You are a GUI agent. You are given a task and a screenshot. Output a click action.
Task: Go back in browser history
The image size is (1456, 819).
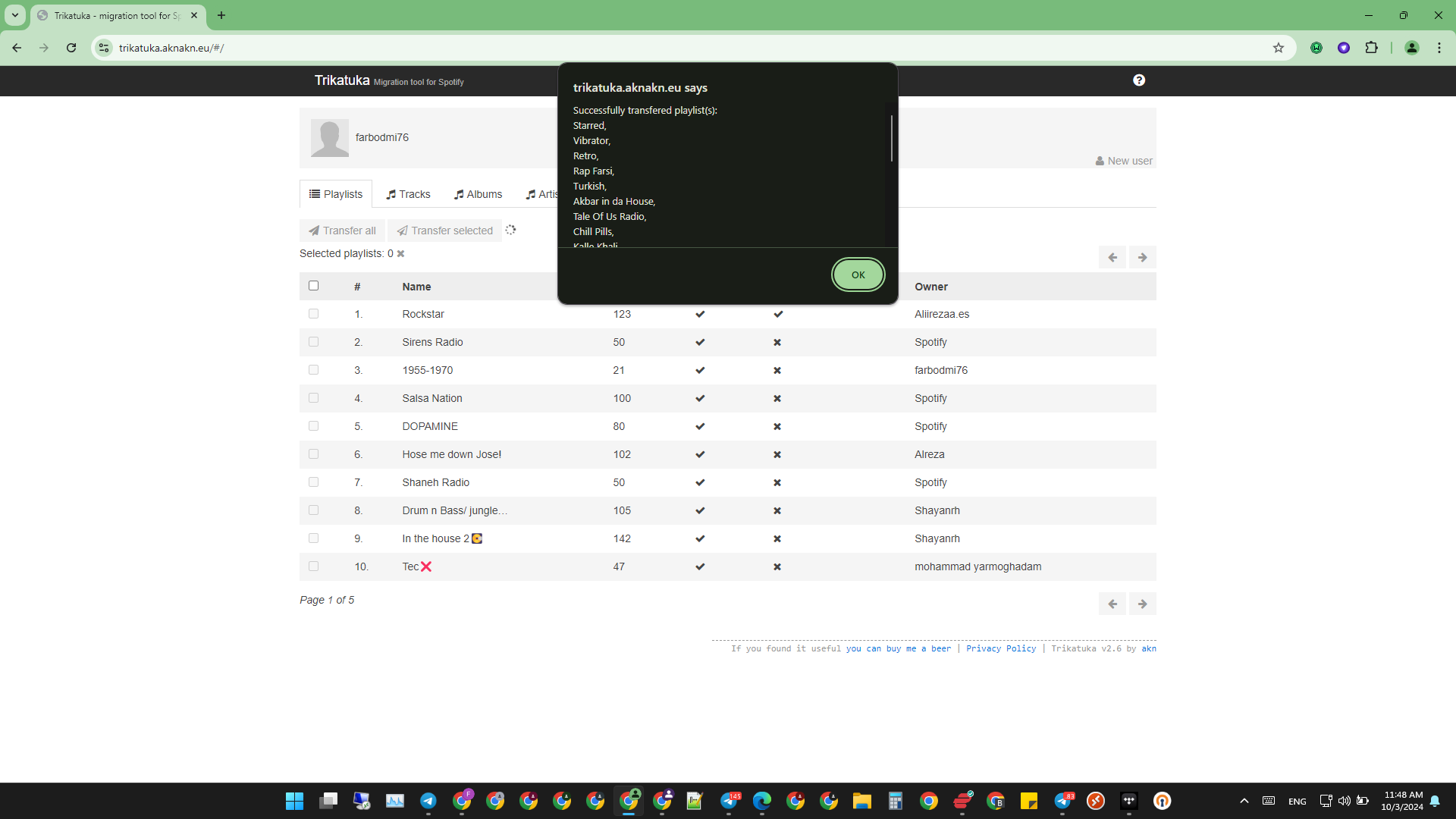pyautogui.click(x=17, y=48)
